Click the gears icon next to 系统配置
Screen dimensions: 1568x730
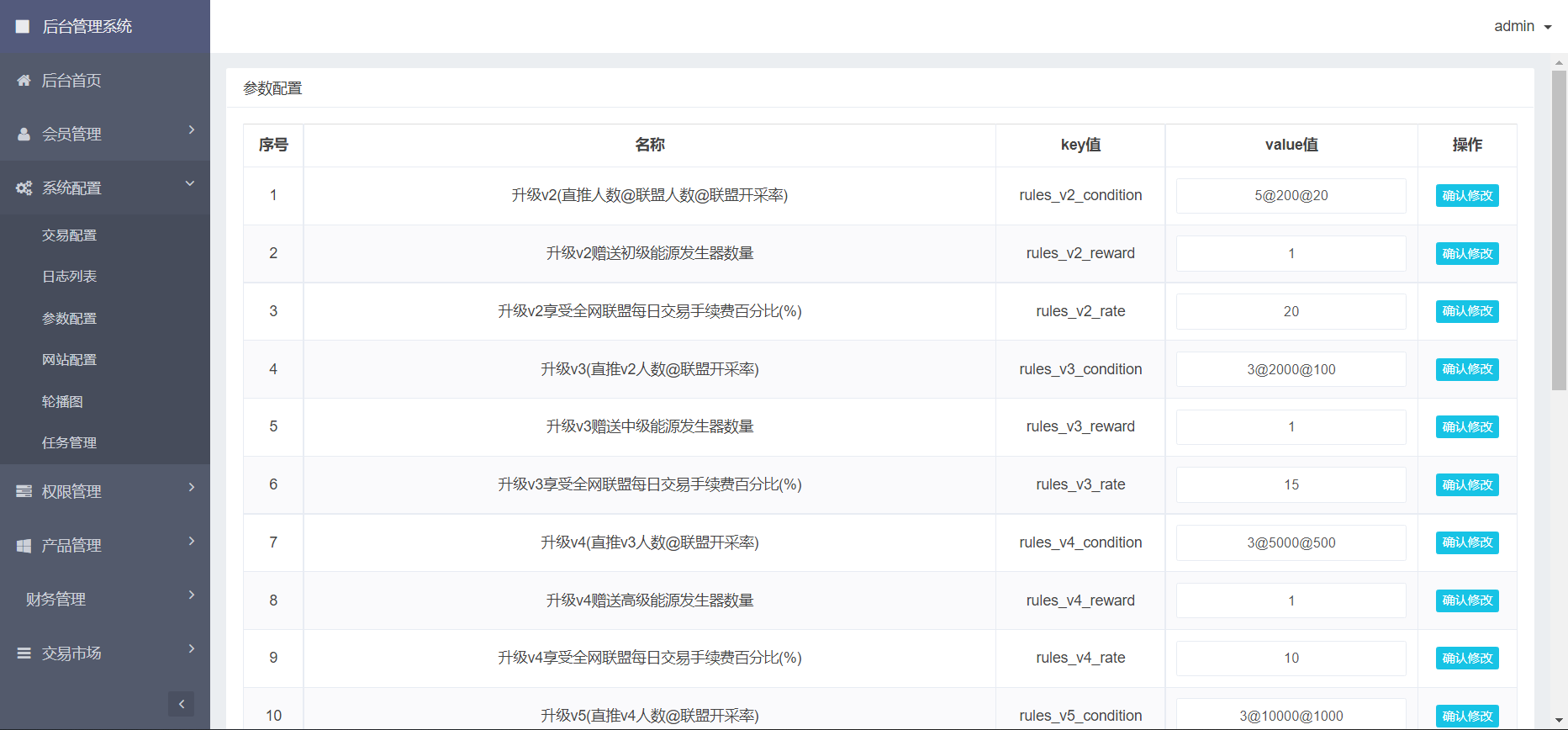coord(24,188)
